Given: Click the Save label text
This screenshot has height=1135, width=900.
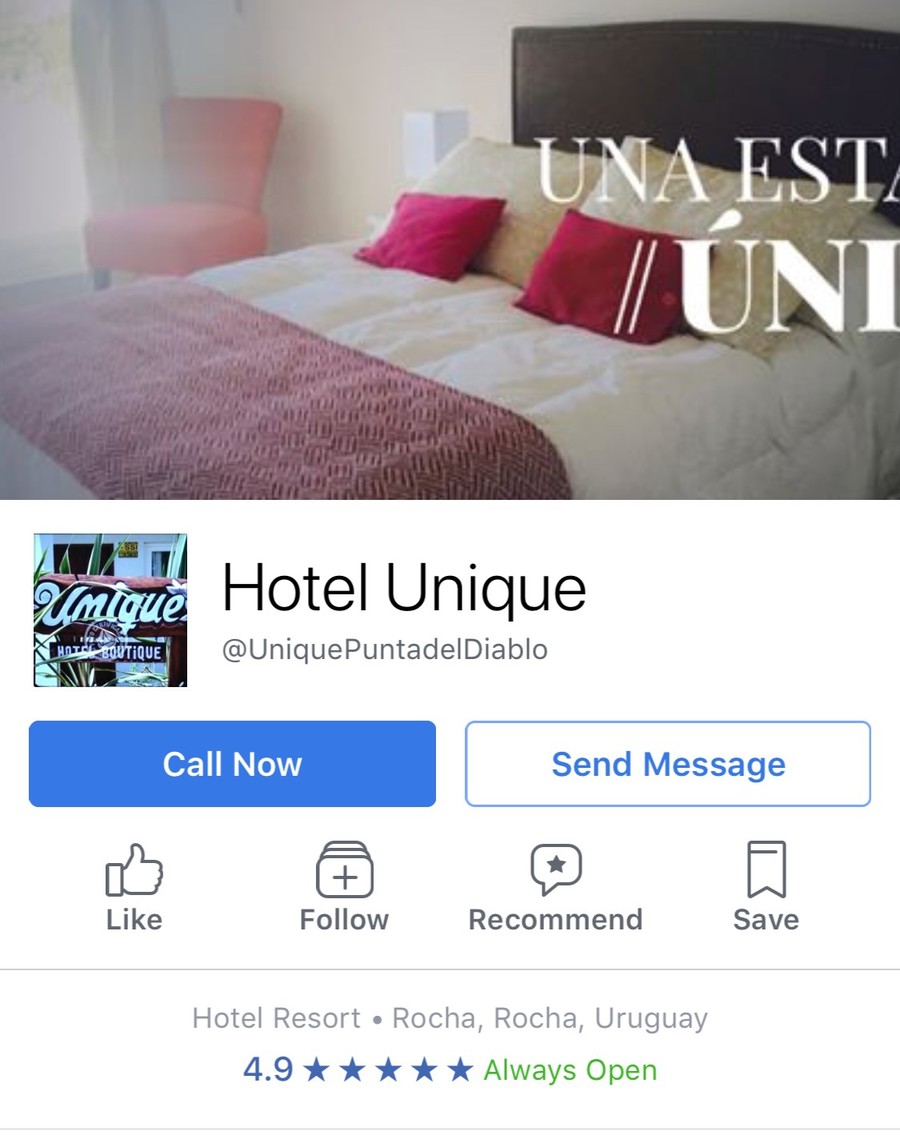Looking at the screenshot, I should [766, 920].
